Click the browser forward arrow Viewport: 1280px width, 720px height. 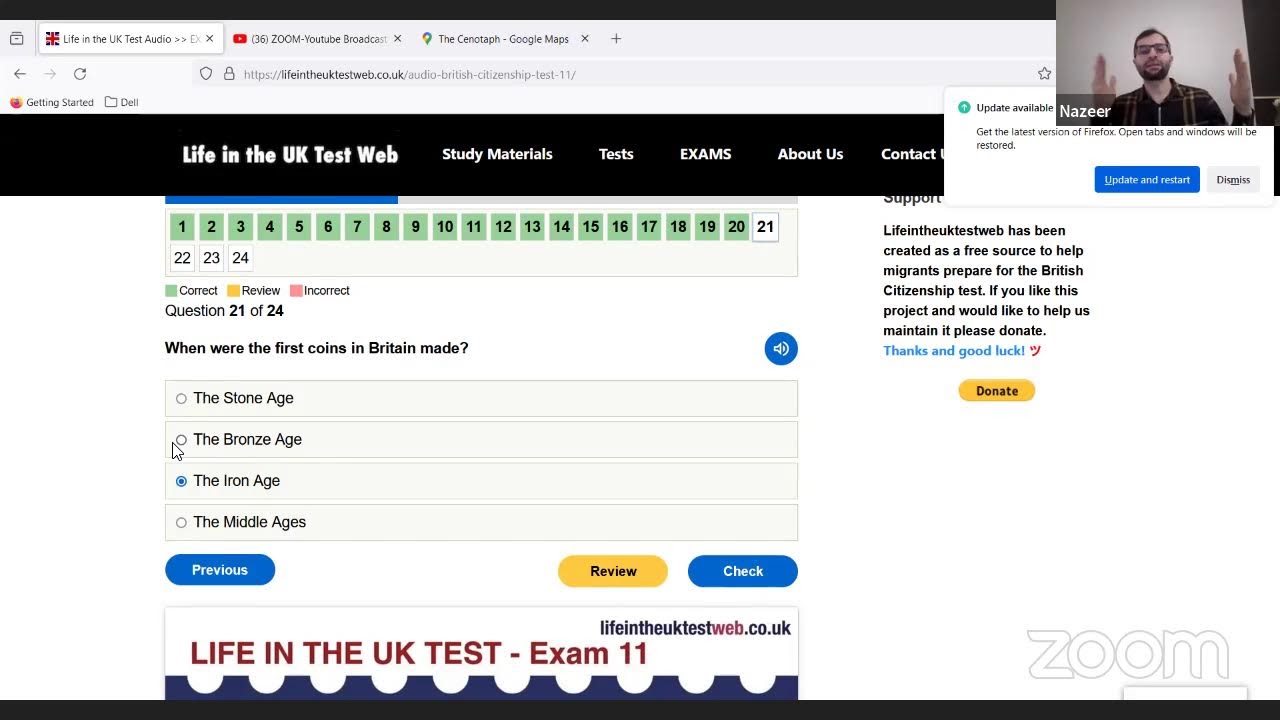pos(50,74)
